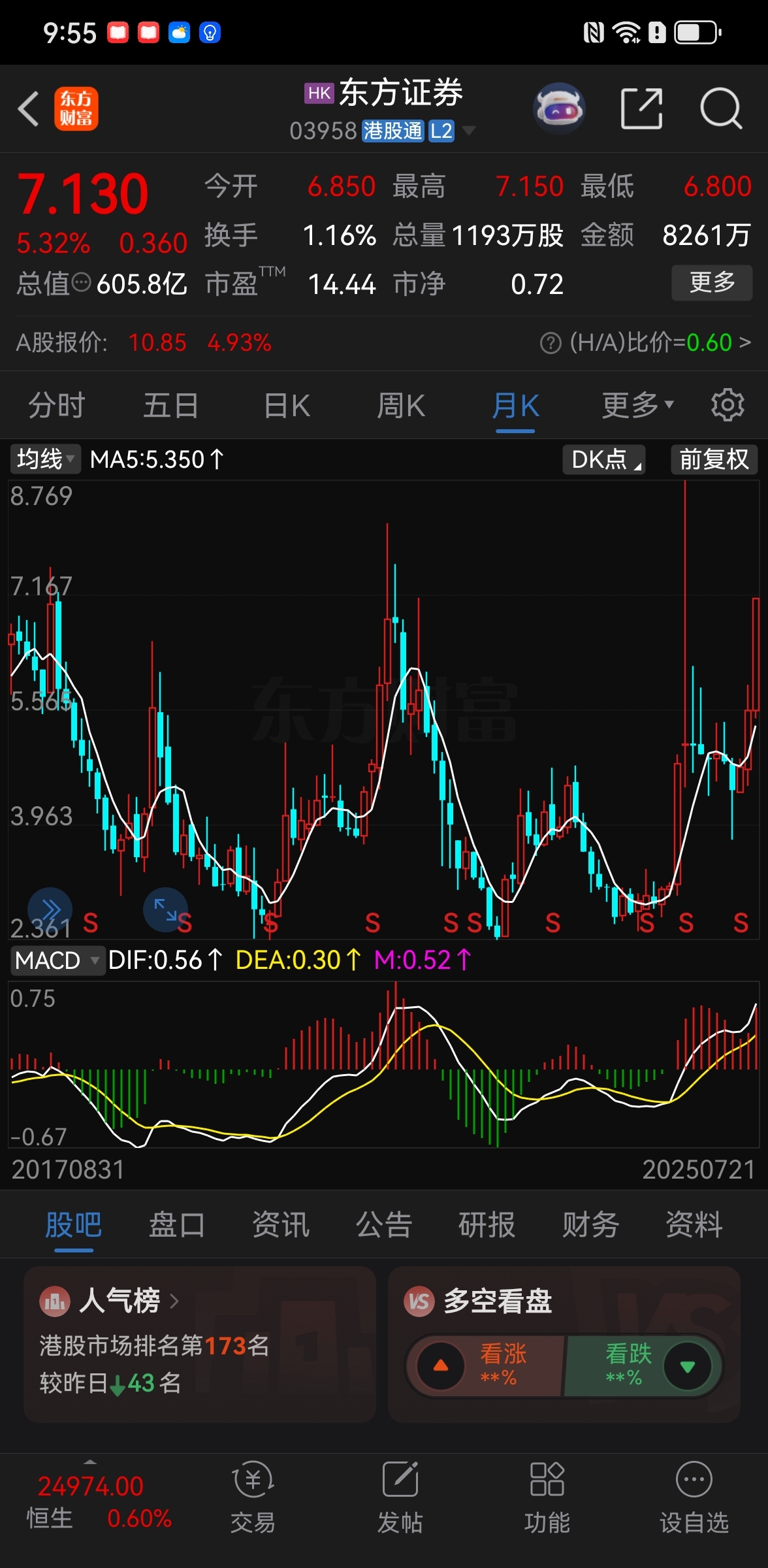Viewport: 768px width, 1568px height.
Task: Open the 公告 tab
Action: click(x=384, y=1224)
